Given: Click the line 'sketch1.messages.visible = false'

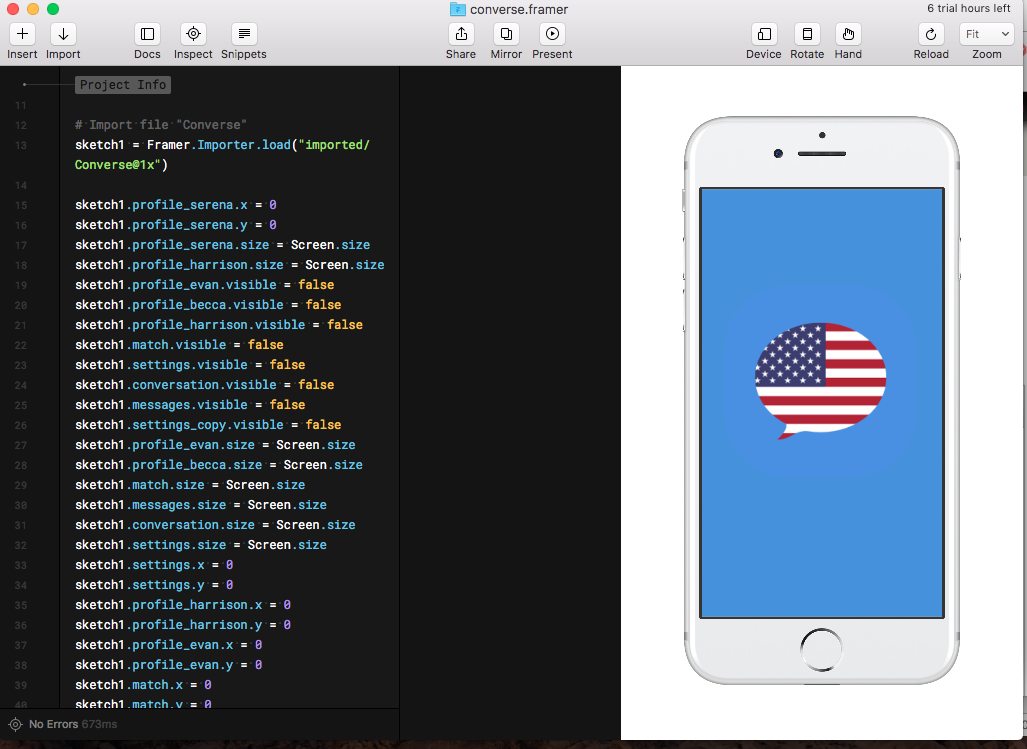Looking at the screenshot, I should (x=190, y=405).
